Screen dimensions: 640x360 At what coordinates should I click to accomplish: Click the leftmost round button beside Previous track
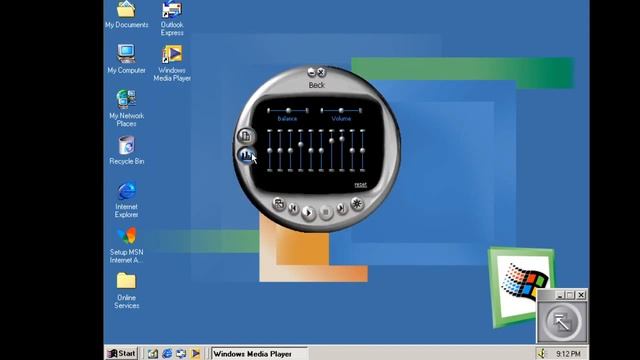pyautogui.click(x=279, y=203)
